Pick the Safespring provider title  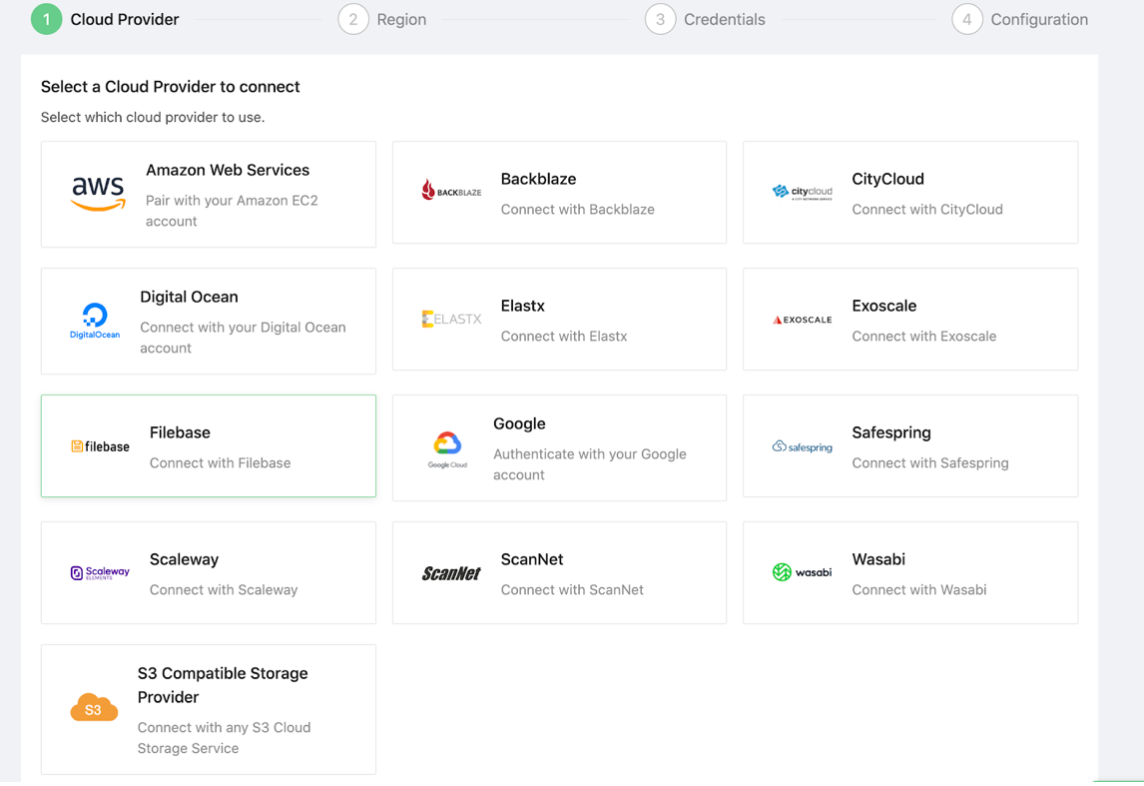click(x=892, y=433)
